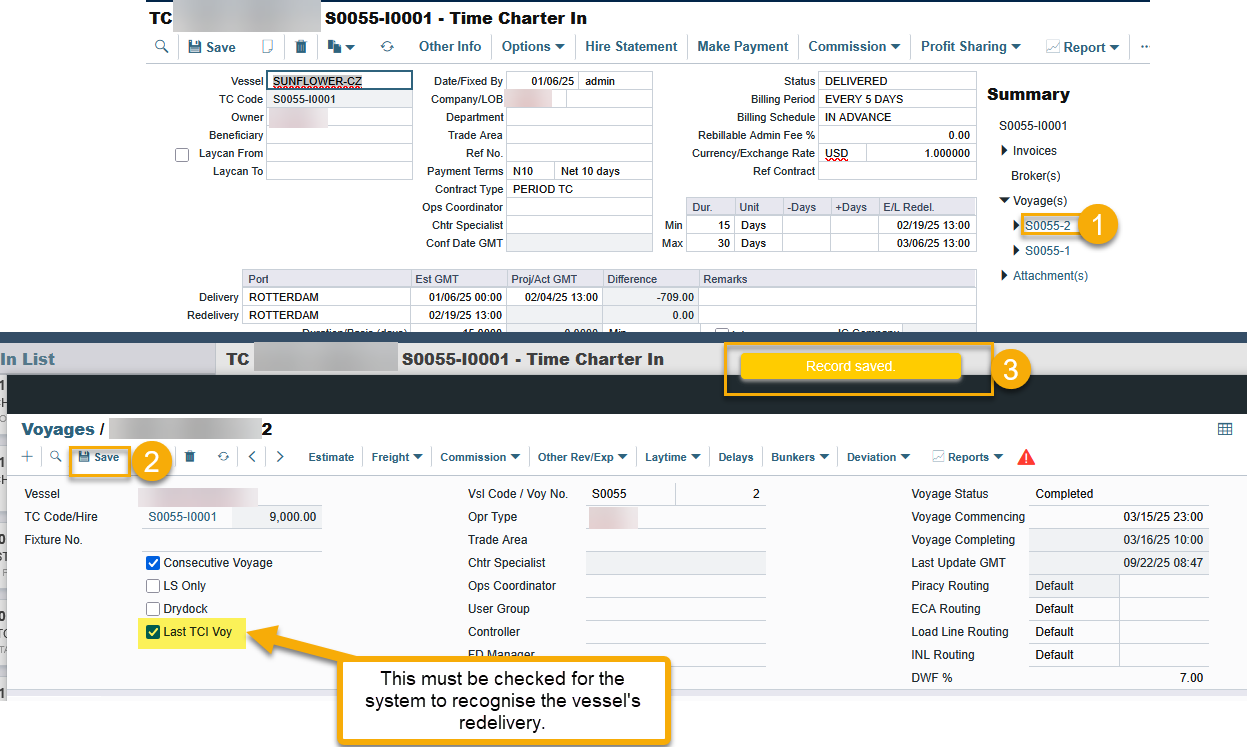Click Save in the Voyages toolbar
The image size is (1247, 747).
tap(99, 457)
